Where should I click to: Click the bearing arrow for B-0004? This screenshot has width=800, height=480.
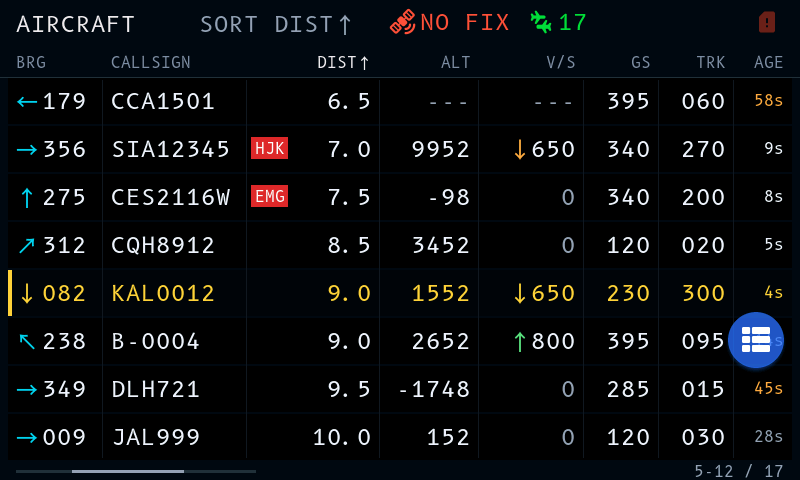27,342
